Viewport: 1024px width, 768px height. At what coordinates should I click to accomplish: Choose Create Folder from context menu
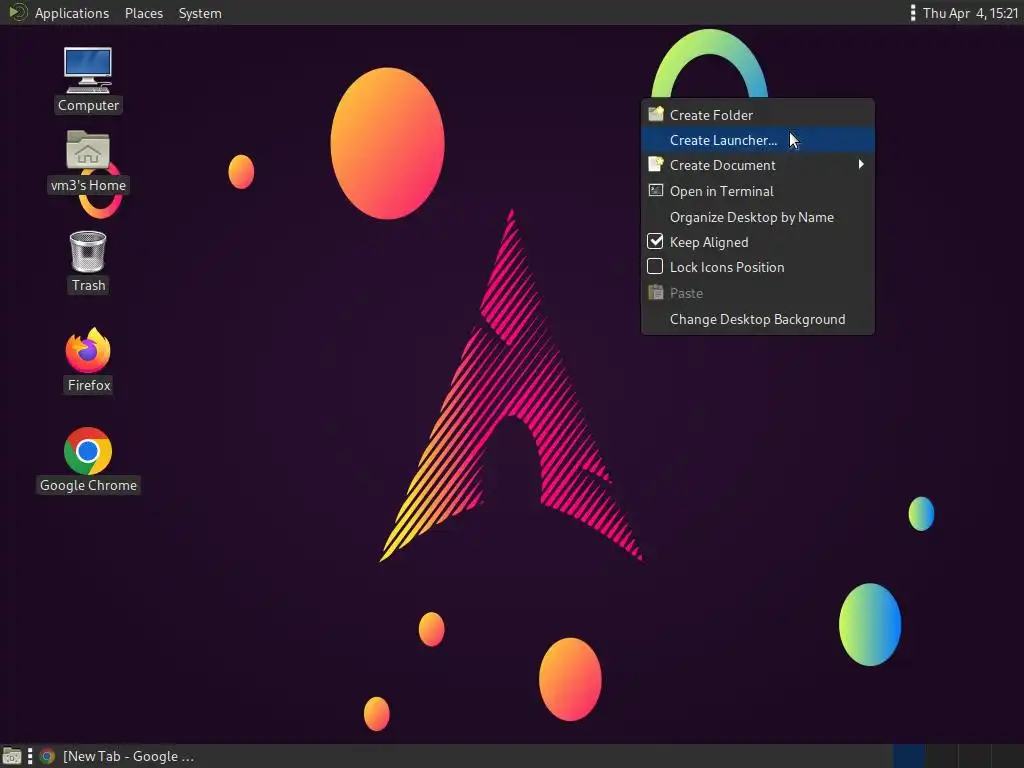click(x=758, y=114)
